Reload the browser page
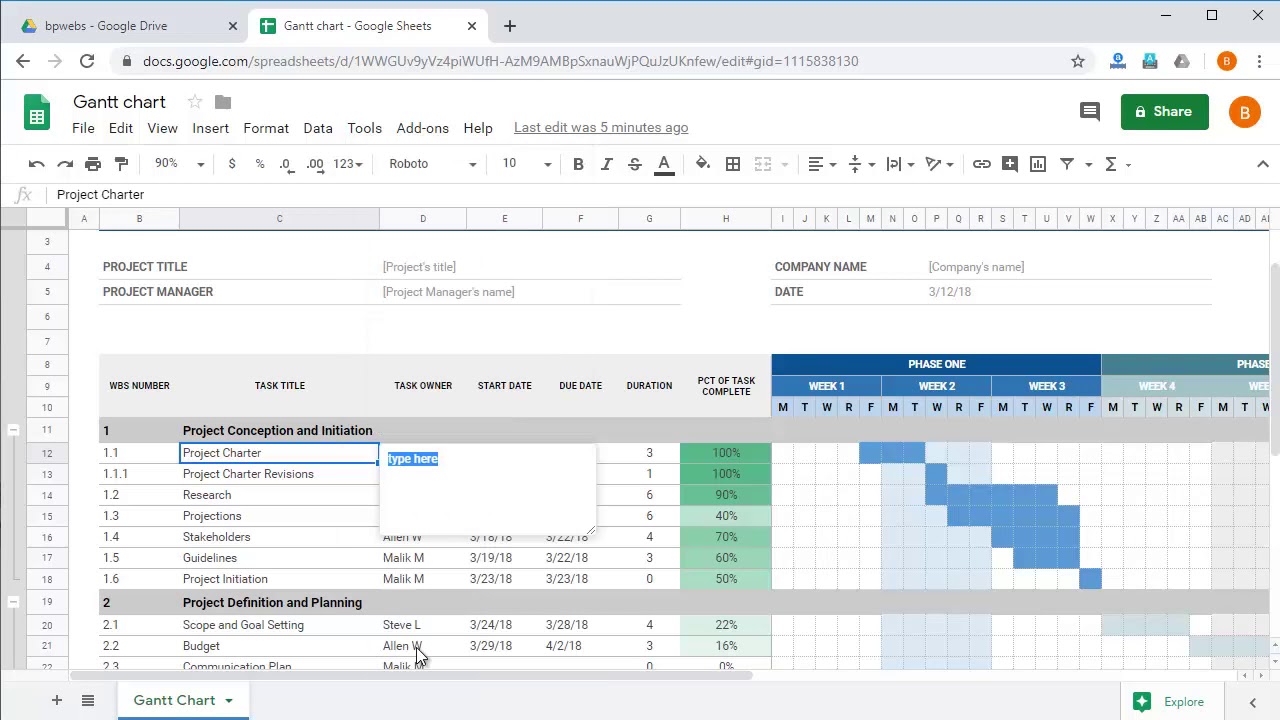 point(87,61)
